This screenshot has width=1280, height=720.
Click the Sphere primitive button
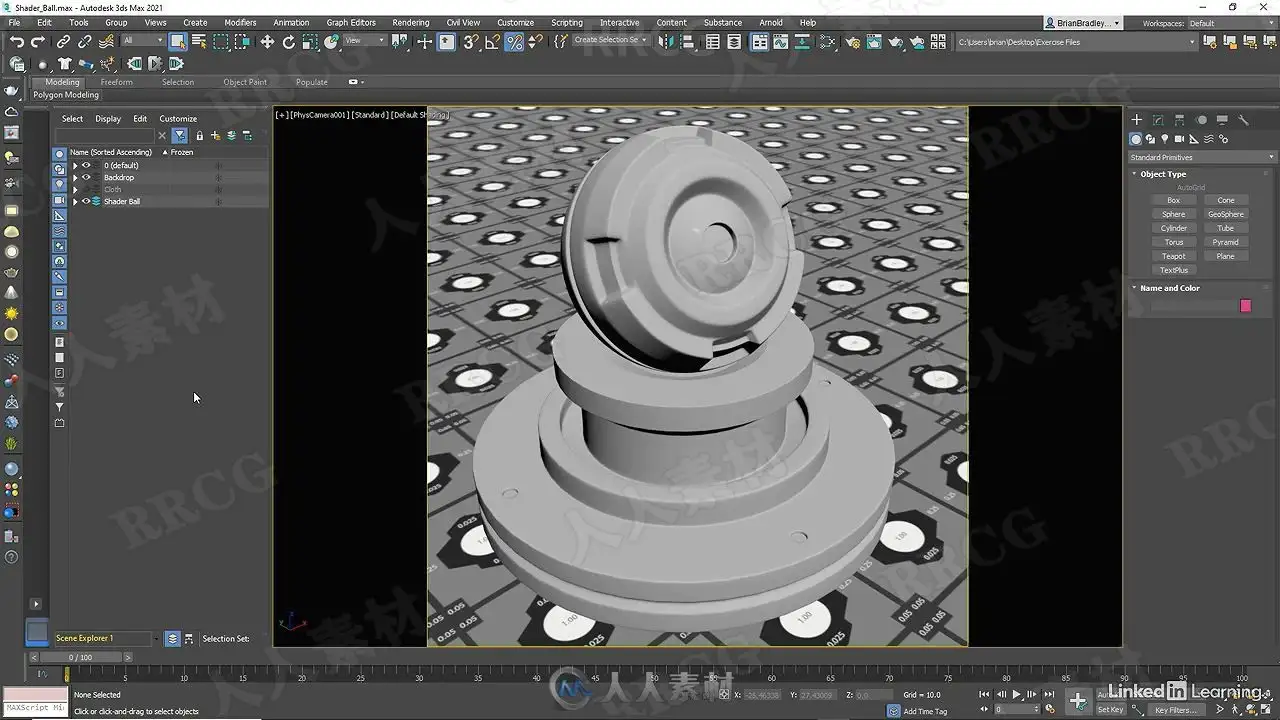(x=1174, y=214)
